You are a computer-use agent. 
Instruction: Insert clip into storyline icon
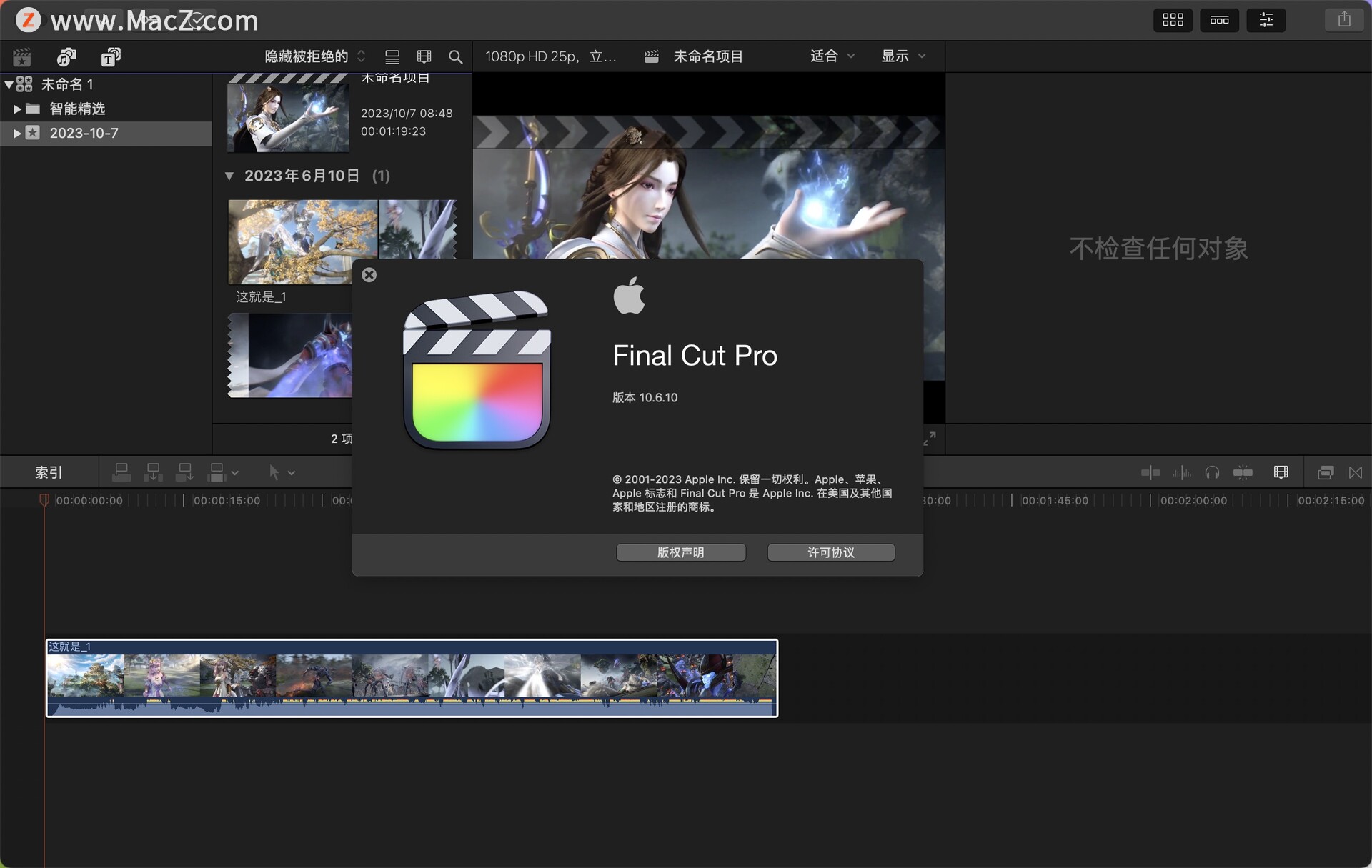[x=153, y=472]
